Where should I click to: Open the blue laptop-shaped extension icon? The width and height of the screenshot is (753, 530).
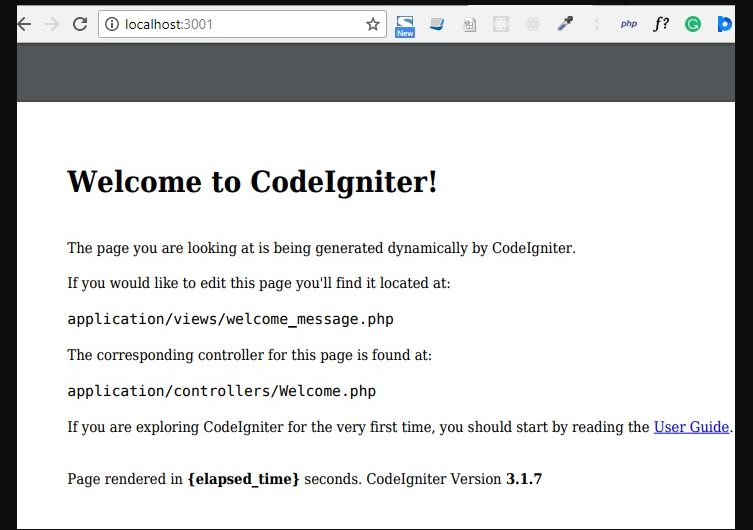437,24
